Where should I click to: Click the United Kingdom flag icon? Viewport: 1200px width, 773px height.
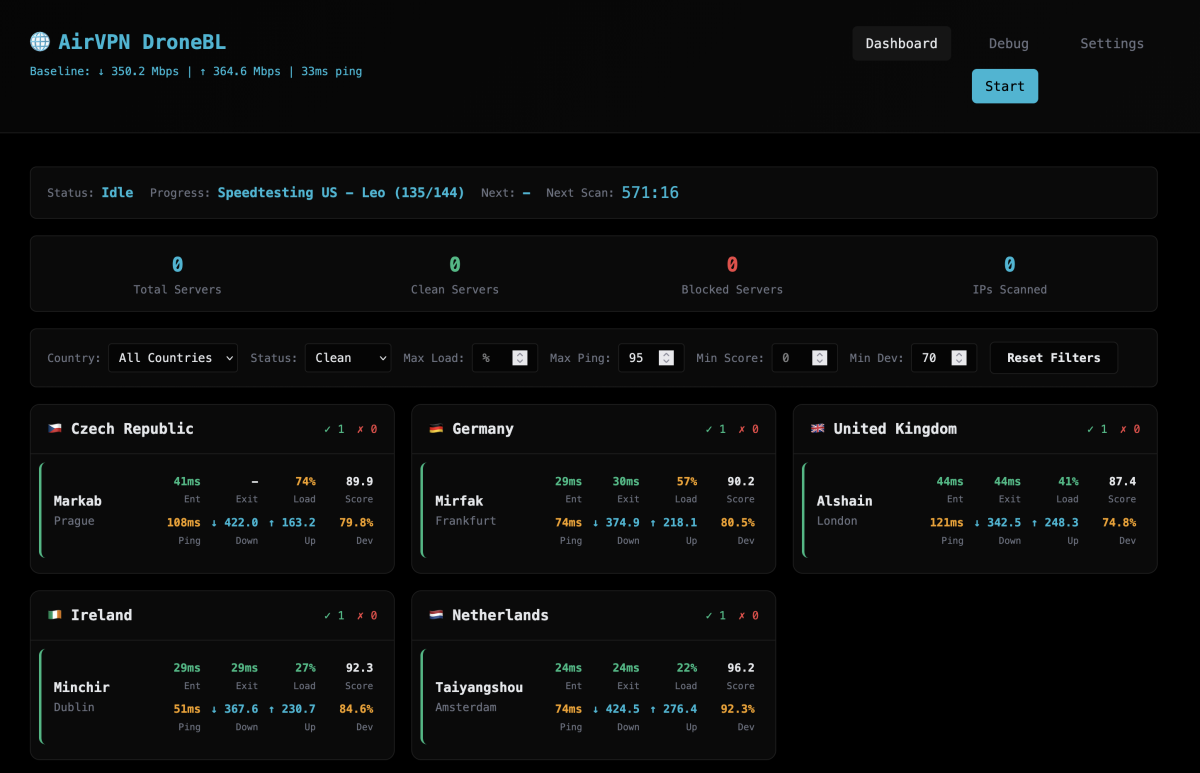[818, 429]
